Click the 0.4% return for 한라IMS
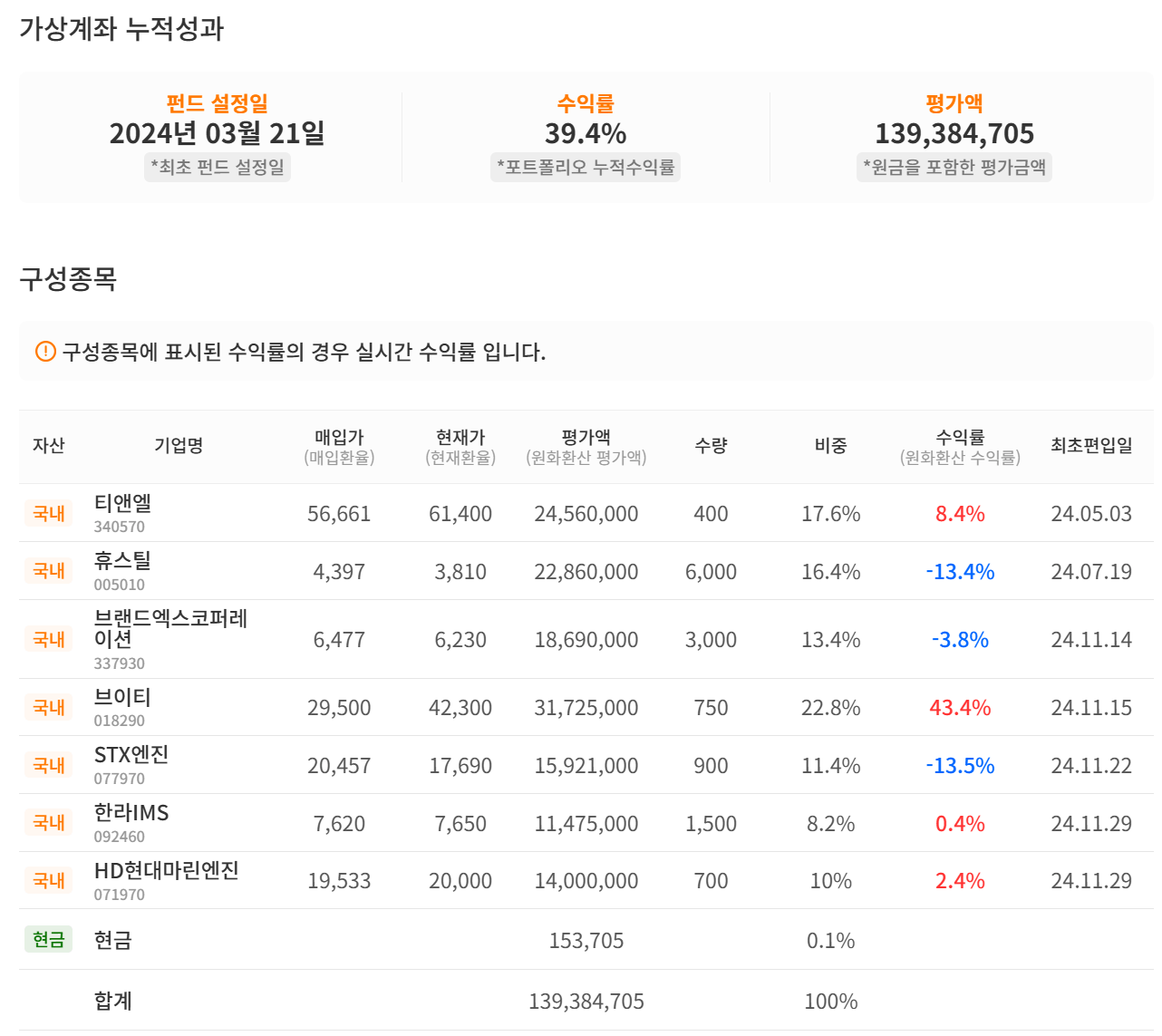This screenshot has height=1036, width=1162. click(x=960, y=824)
